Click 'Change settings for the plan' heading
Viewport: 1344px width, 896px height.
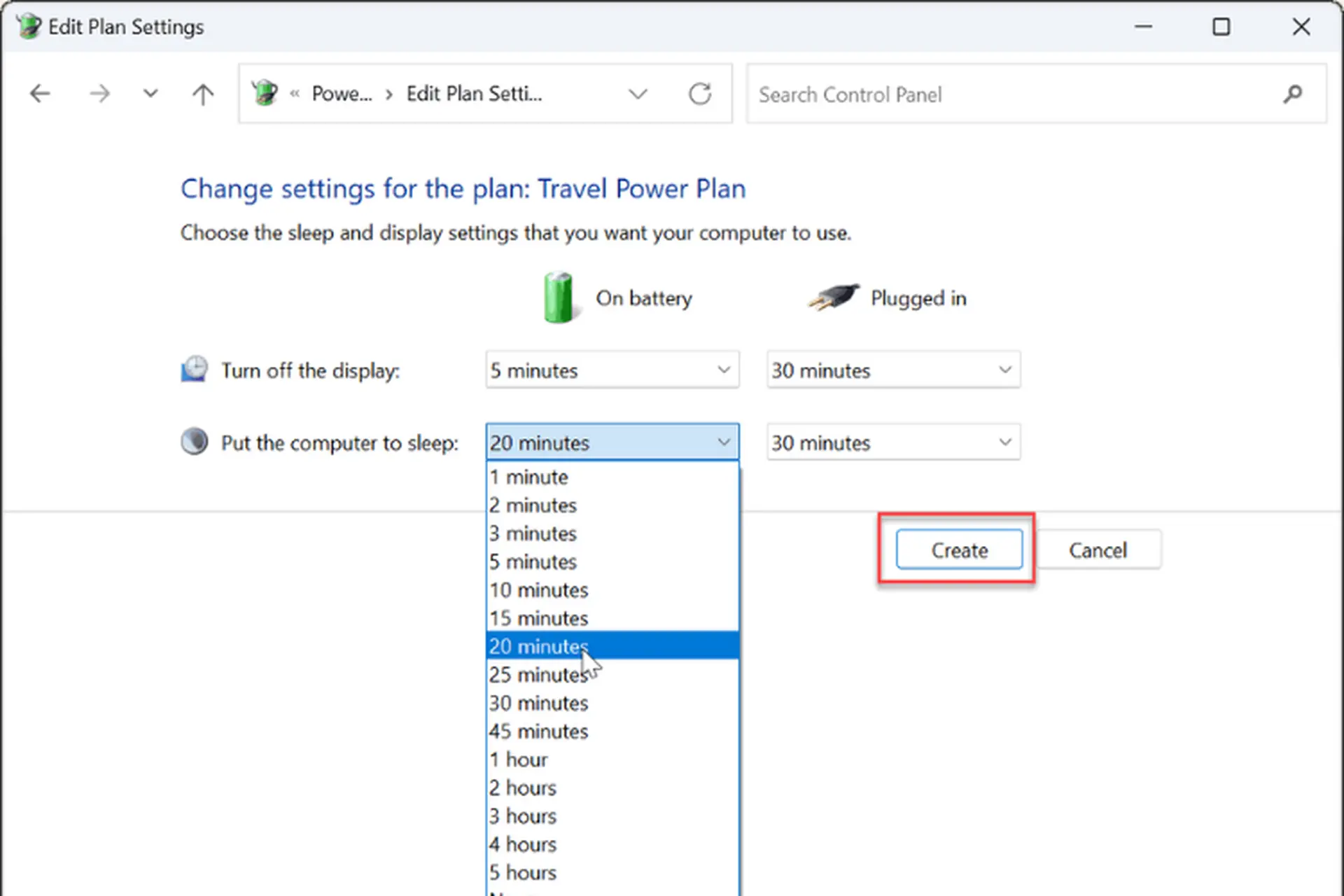(463, 189)
